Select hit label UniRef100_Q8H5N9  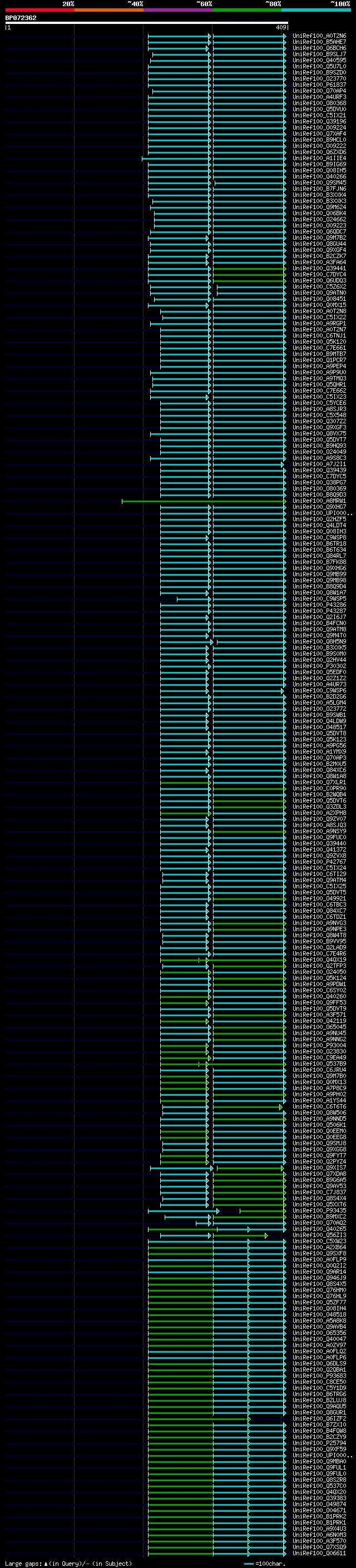point(319,641)
